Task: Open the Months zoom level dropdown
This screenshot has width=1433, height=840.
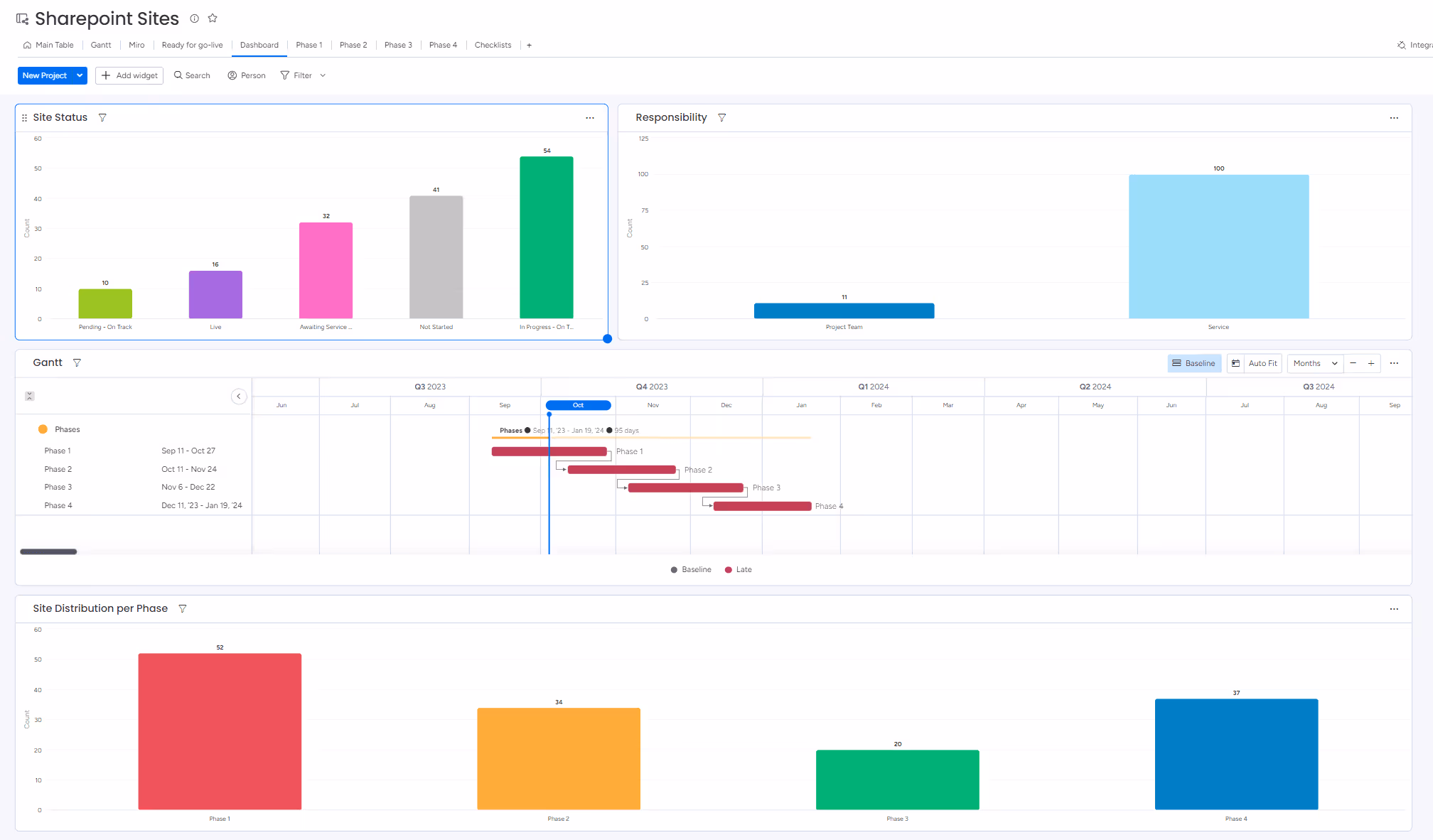Action: click(x=1314, y=363)
